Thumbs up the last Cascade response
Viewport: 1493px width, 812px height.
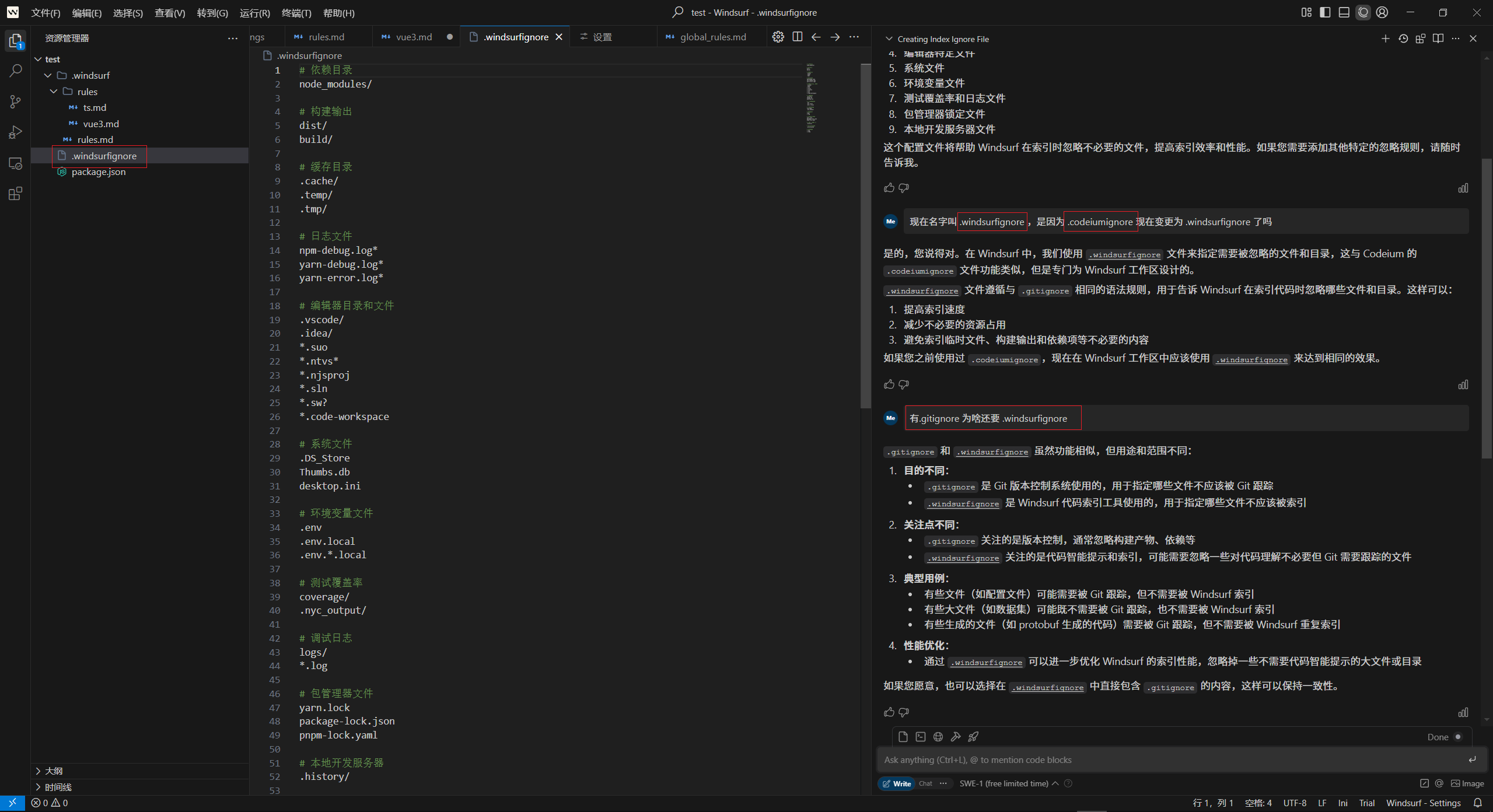click(x=889, y=712)
